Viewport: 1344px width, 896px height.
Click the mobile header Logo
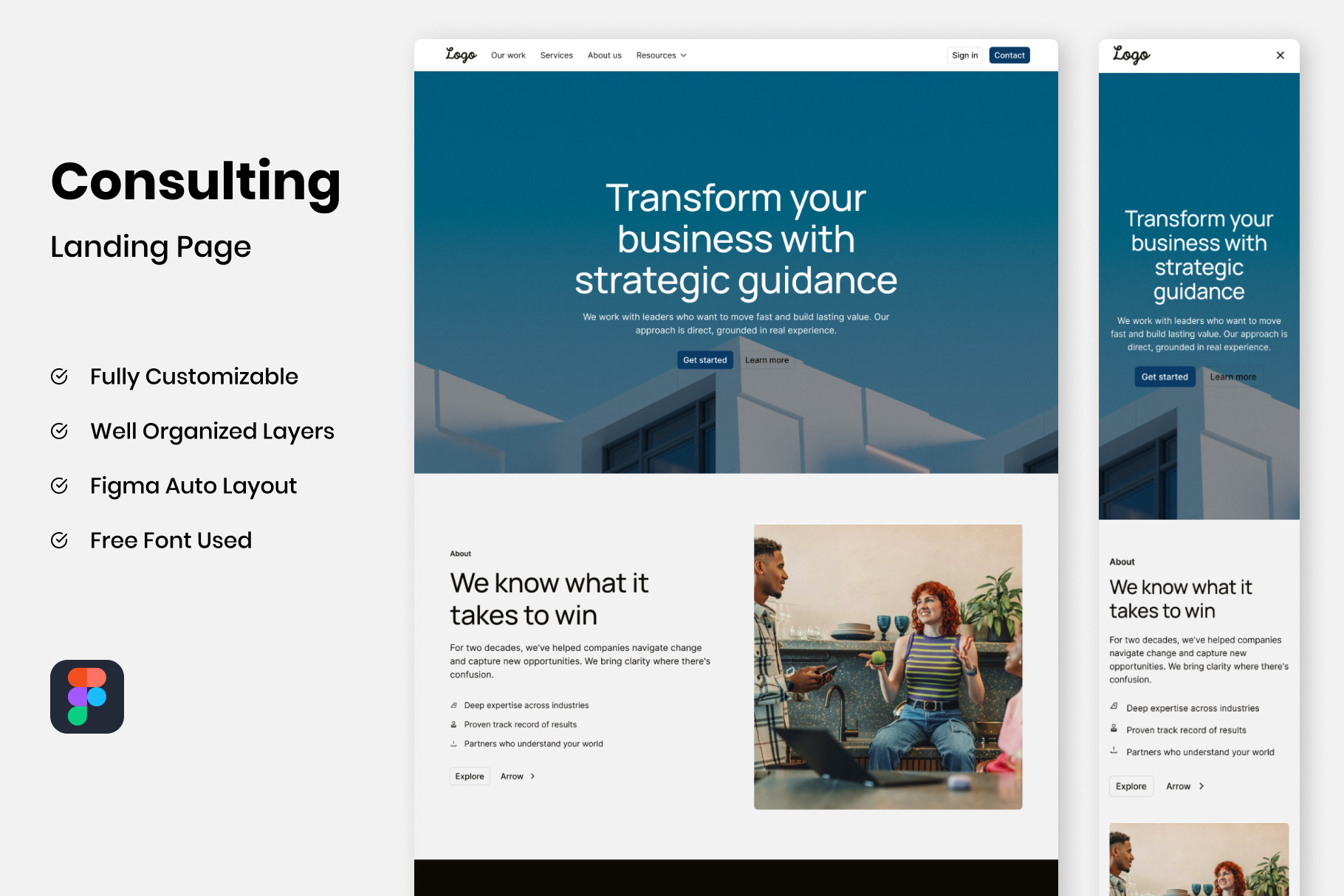(x=1131, y=55)
